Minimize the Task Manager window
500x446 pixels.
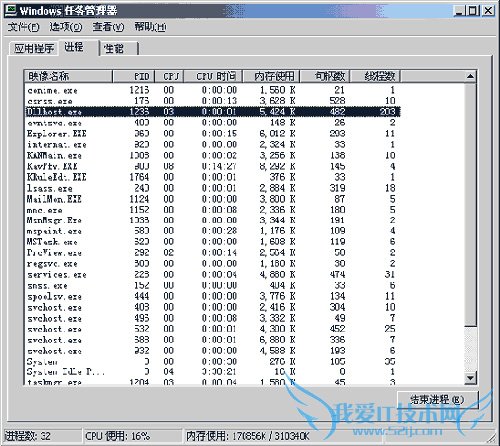[x=459, y=11]
